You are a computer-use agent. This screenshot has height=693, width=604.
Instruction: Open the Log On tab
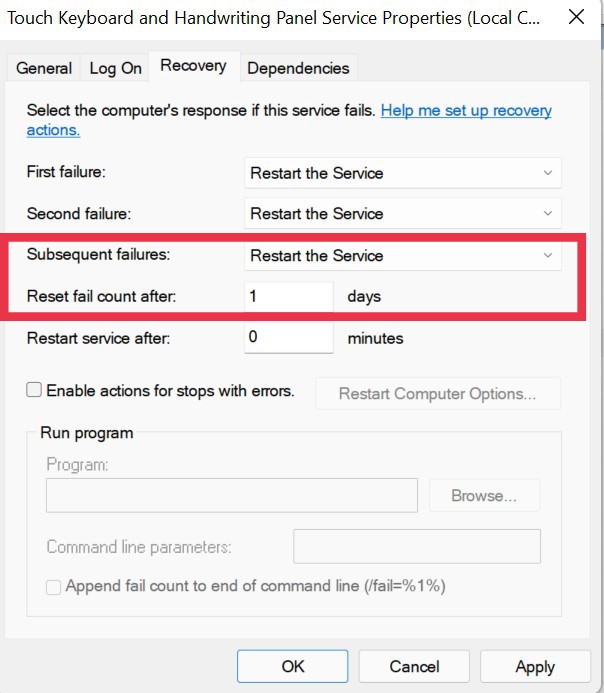point(116,68)
